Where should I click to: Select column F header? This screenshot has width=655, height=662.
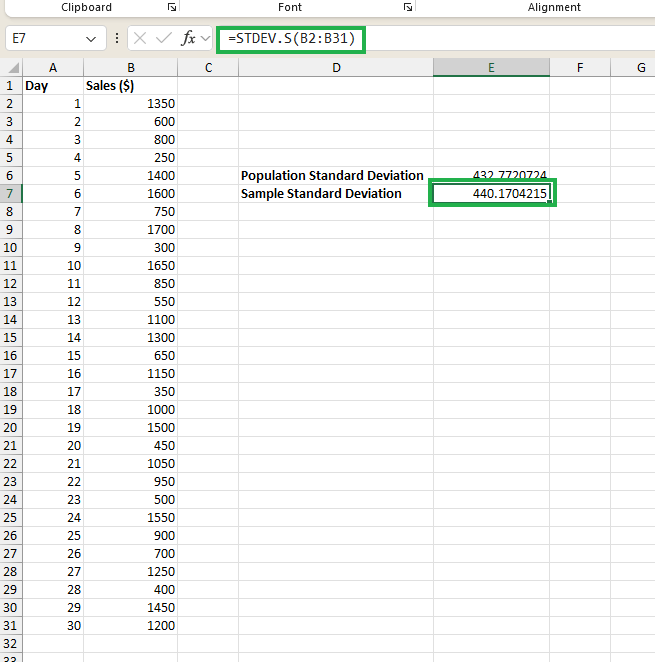point(580,68)
